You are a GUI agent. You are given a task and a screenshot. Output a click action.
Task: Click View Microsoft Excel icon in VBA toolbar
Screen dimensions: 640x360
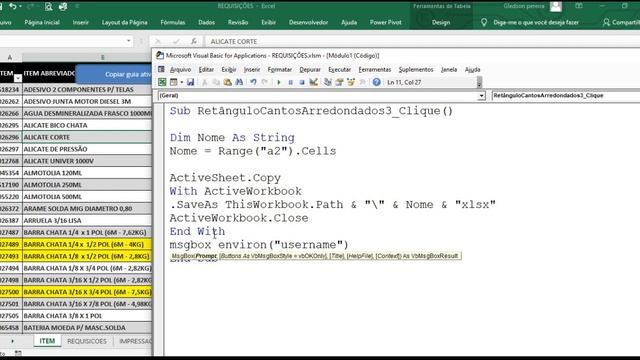(162, 82)
